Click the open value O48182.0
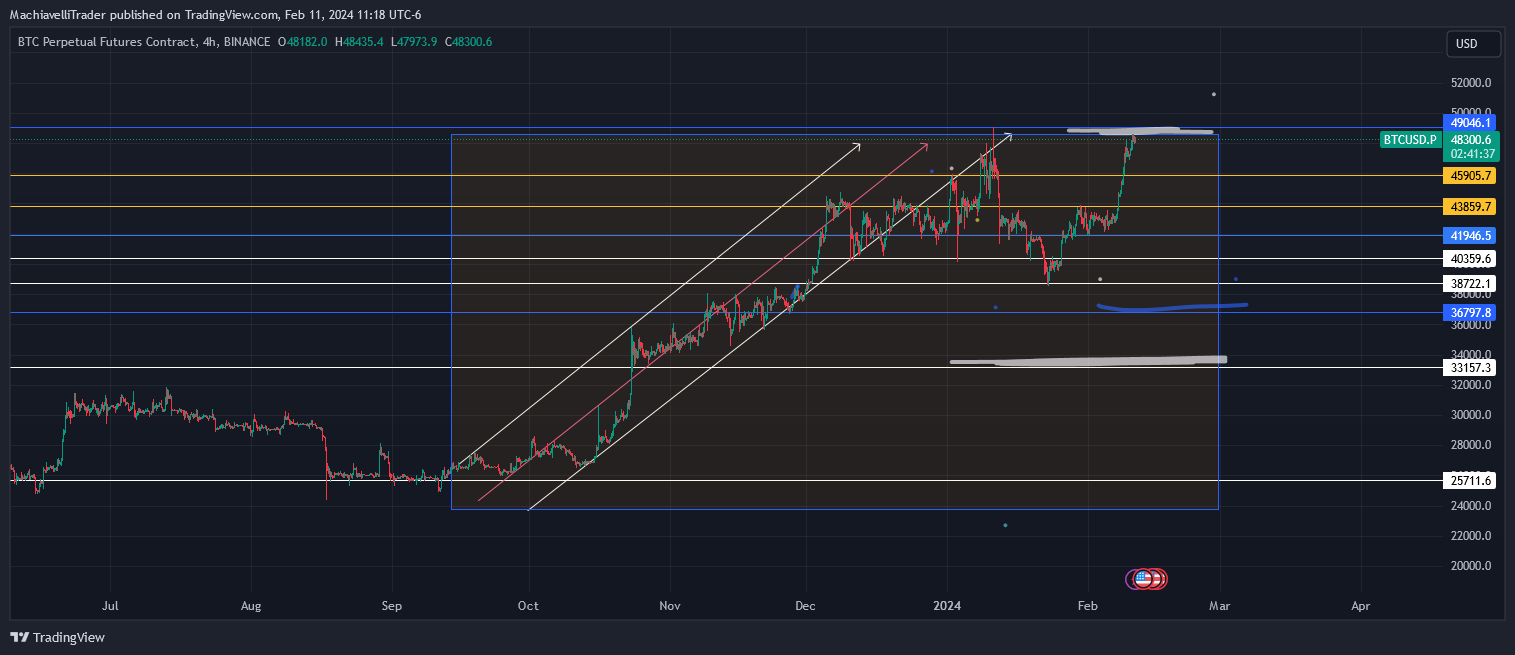 pos(303,41)
